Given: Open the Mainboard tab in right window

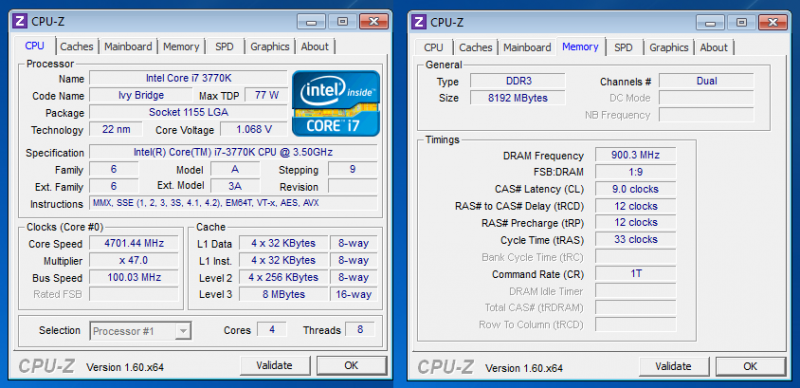Looking at the screenshot, I should click(x=527, y=47).
